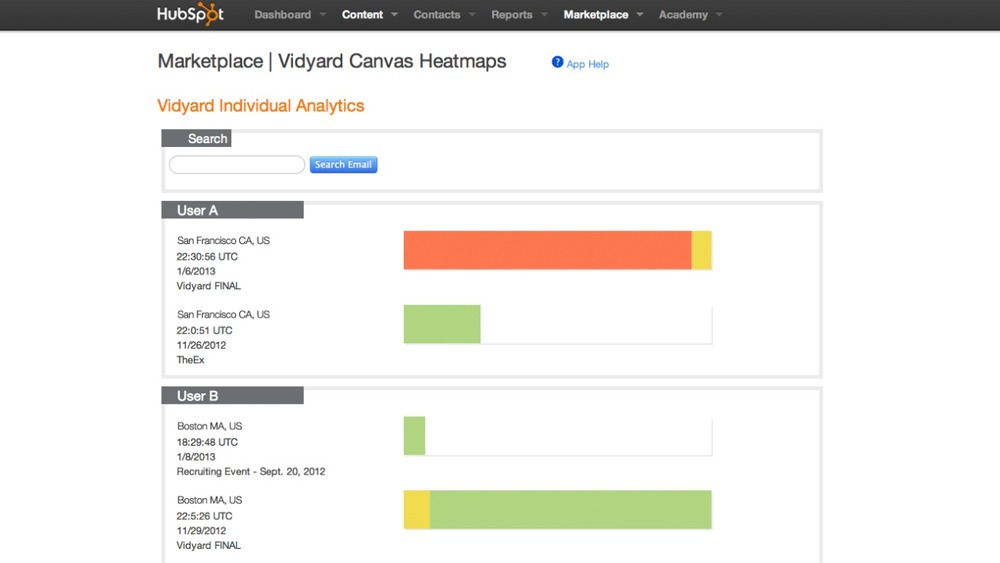Image resolution: width=1000 pixels, height=563 pixels.
Task: Open the Academy menu
Action: [683, 14]
